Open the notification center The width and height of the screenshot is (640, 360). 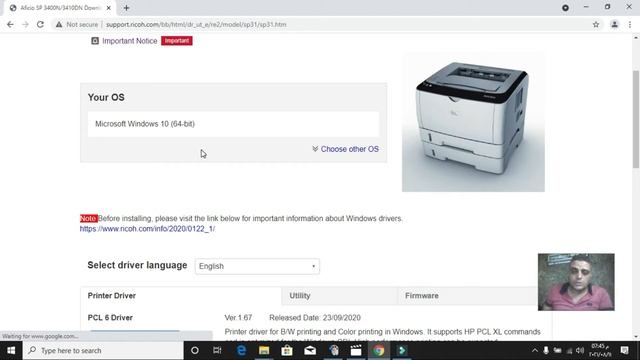(x=624, y=351)
